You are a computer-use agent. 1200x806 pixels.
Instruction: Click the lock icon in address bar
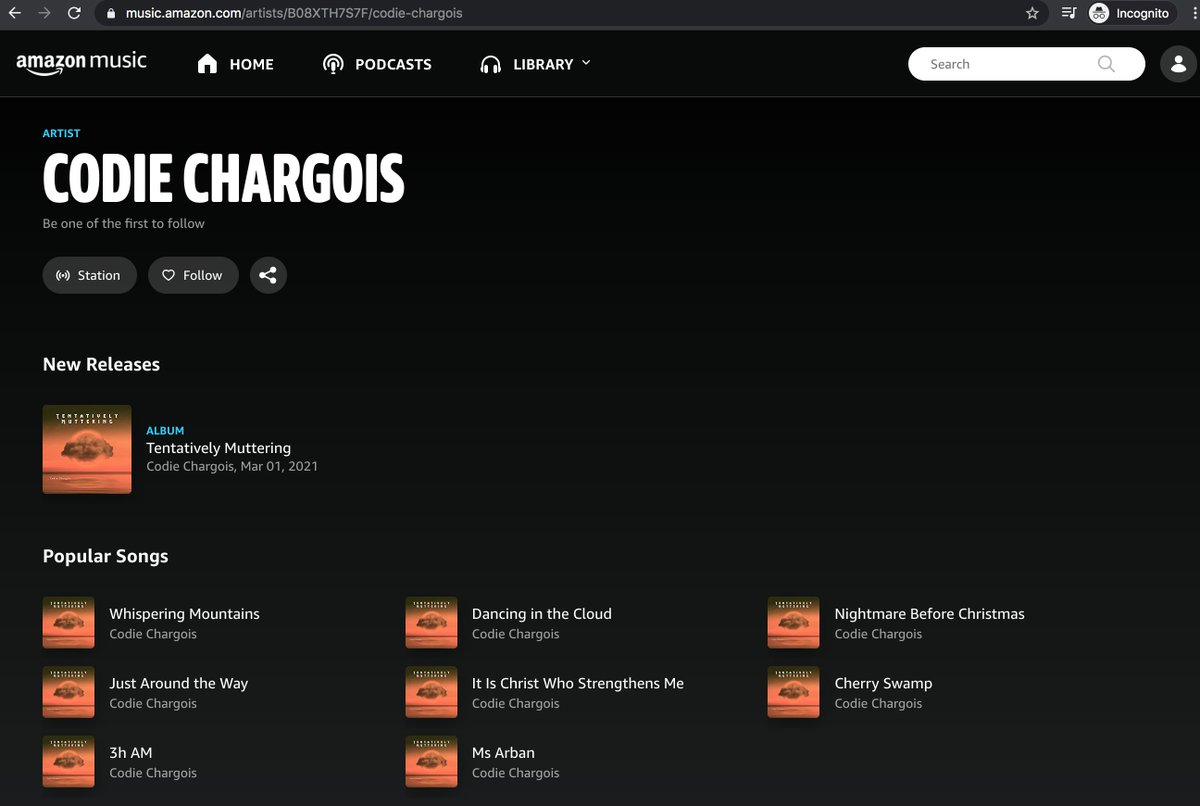[x=111, y=13]
